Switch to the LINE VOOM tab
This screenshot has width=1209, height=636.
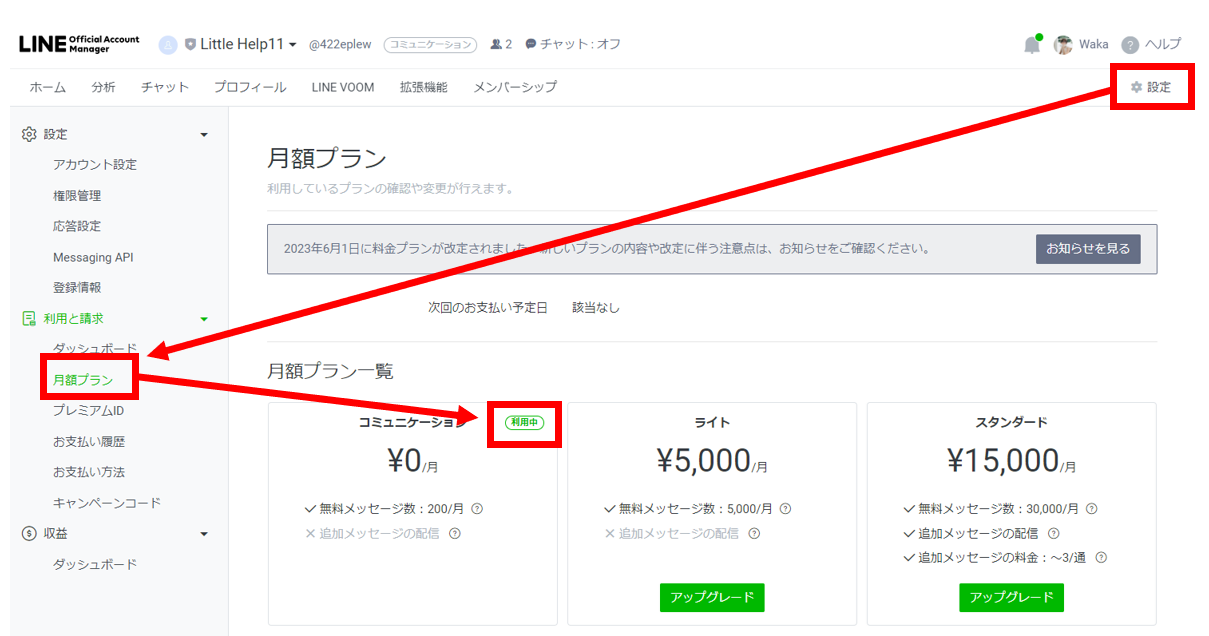coord(342,87)
